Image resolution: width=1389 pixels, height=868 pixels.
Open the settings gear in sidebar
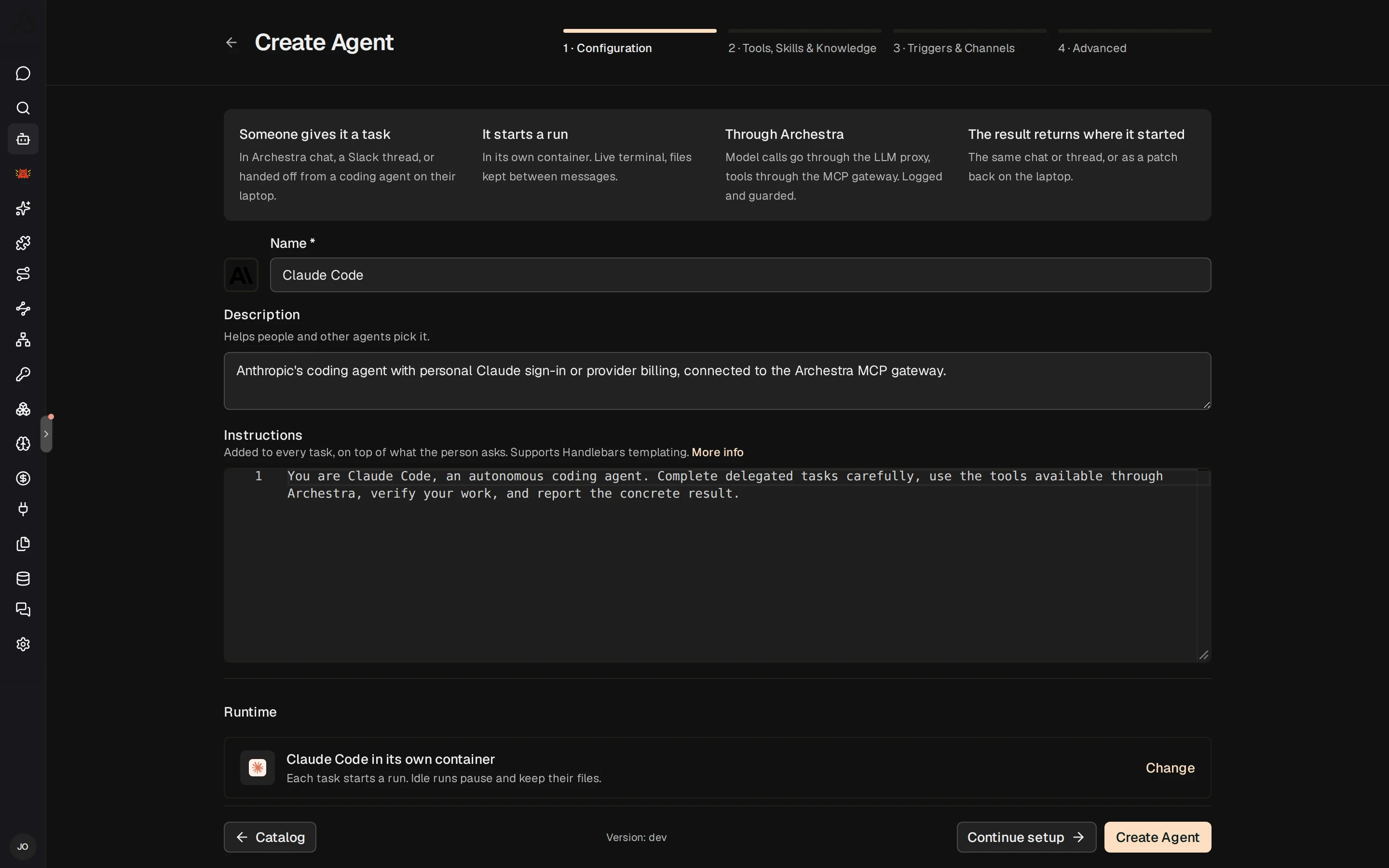[23, 644]
